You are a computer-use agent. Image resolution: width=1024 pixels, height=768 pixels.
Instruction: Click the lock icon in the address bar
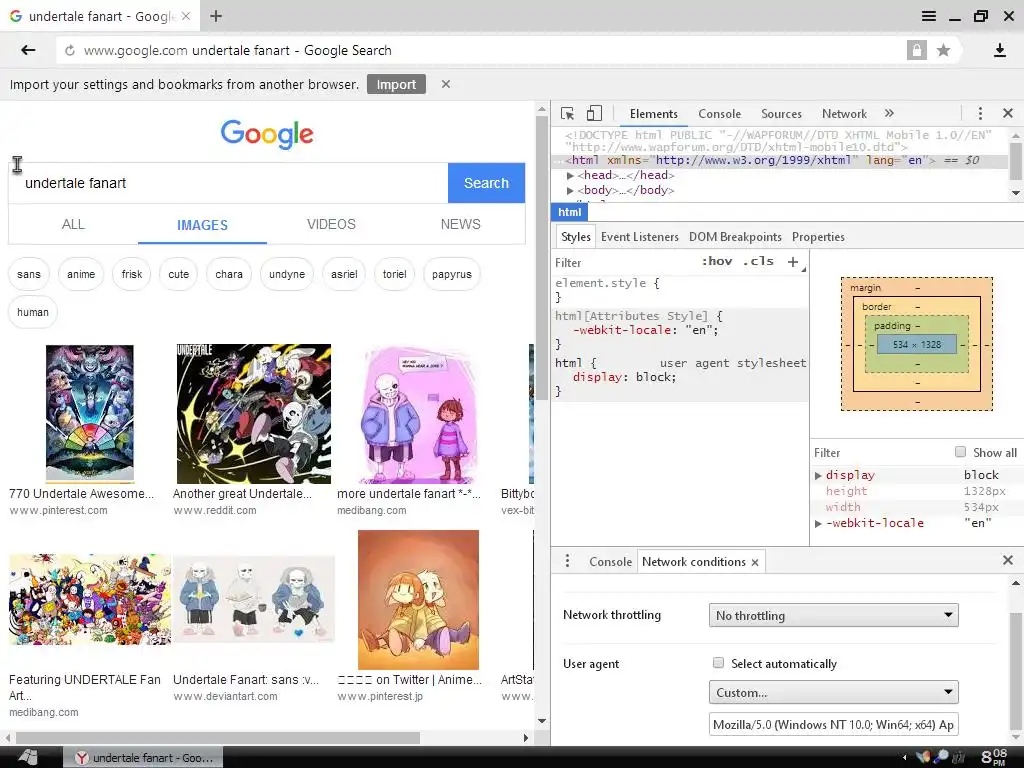(916, 50)
